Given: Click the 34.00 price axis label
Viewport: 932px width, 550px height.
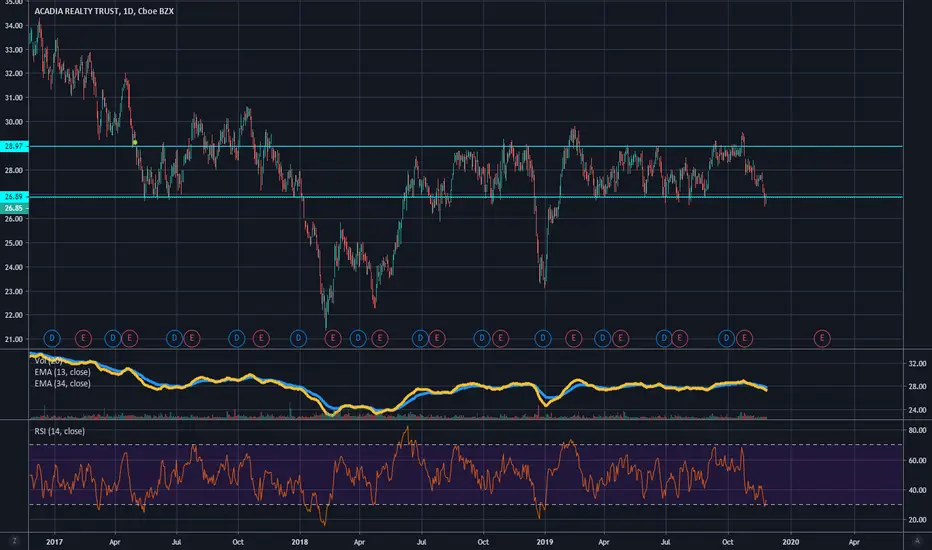Looking at the screenshot, I should pos(14,26).
